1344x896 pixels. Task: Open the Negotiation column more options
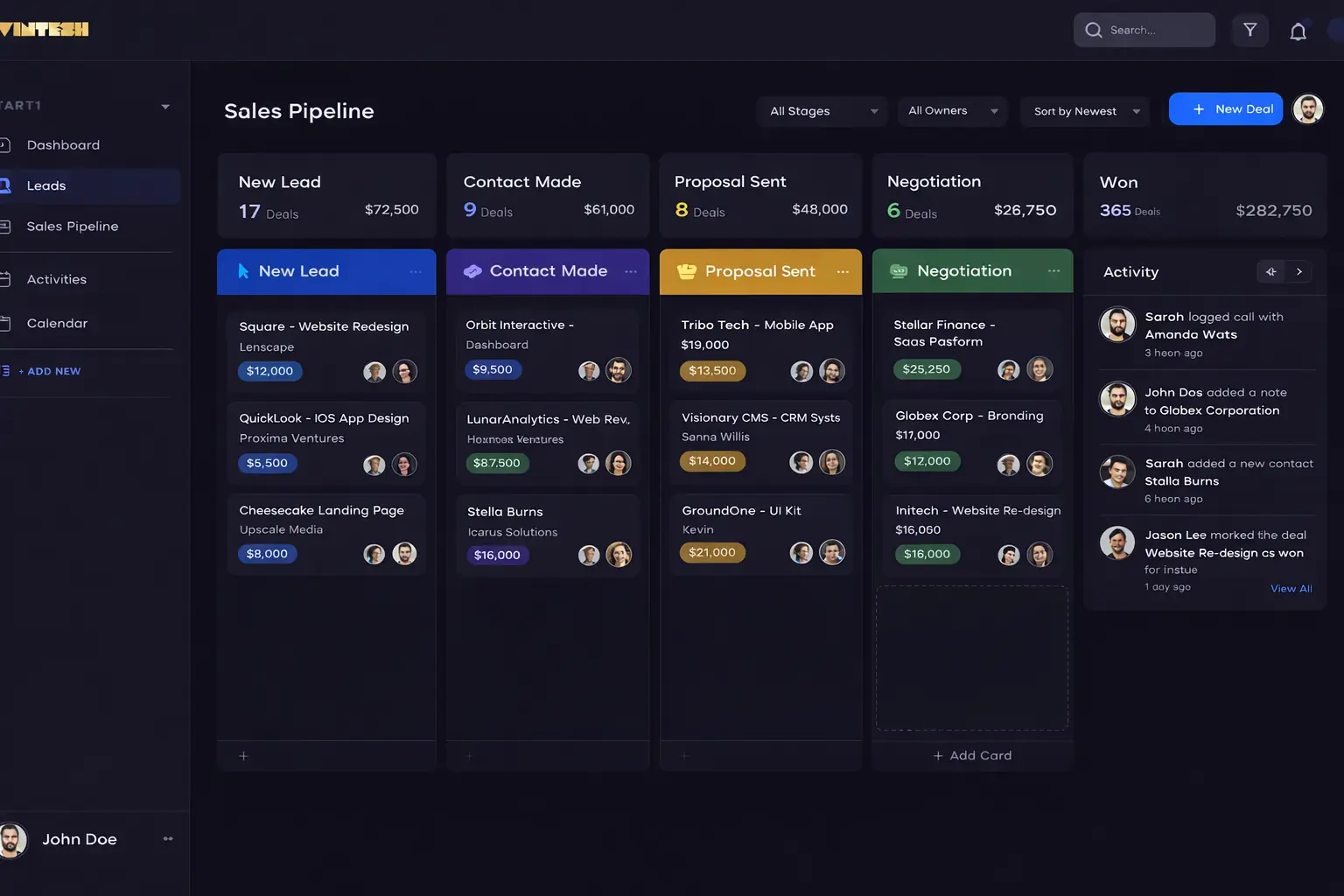1053,271
